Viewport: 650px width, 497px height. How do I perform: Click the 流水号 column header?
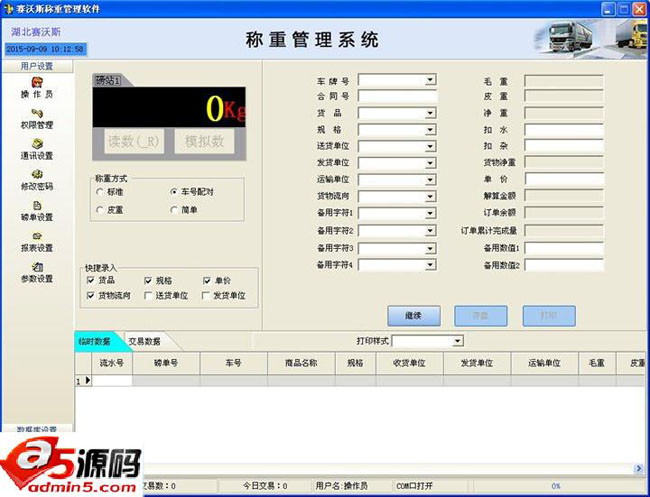112,363
